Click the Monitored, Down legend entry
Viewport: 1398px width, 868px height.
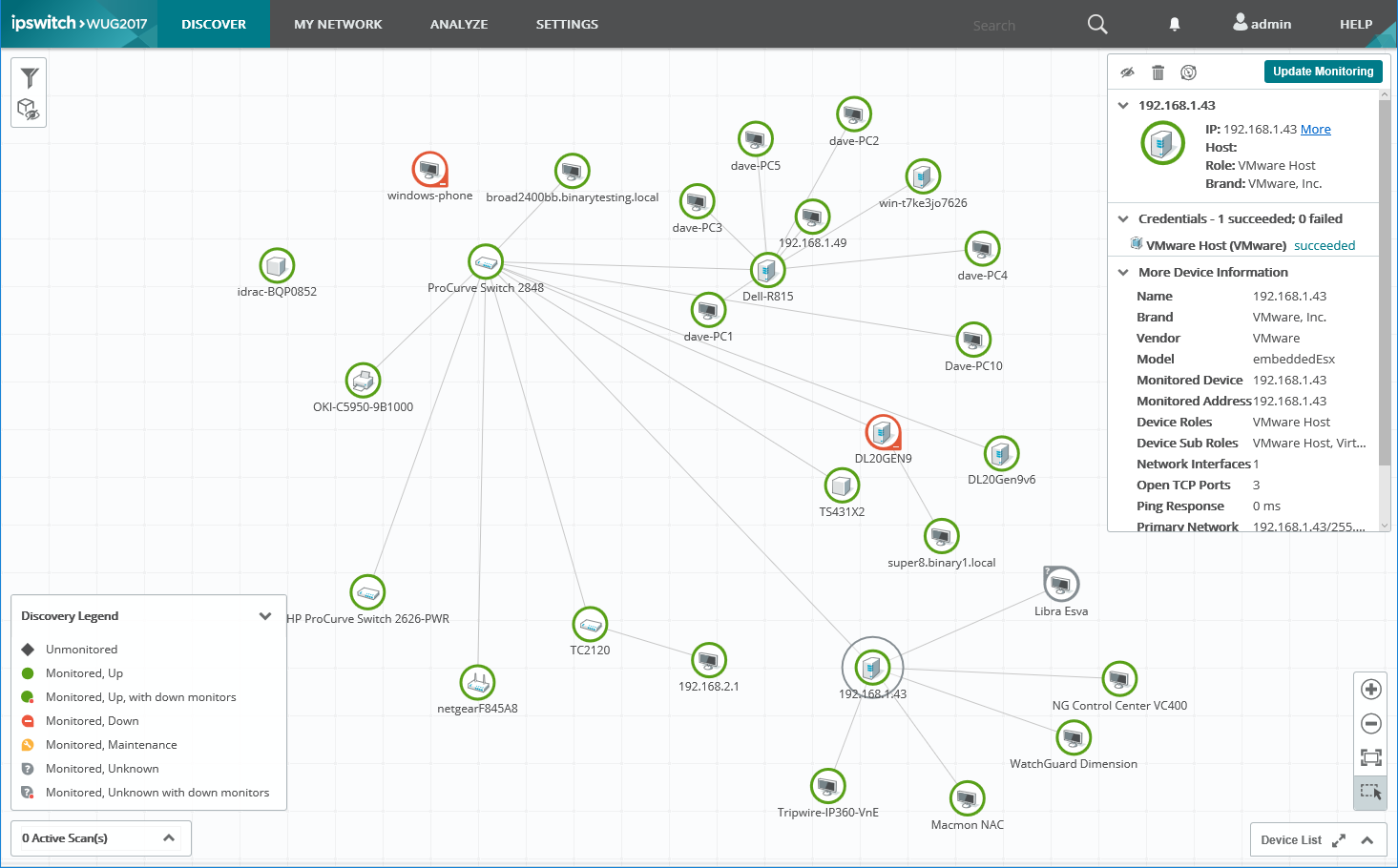click(x=92, y=721)
